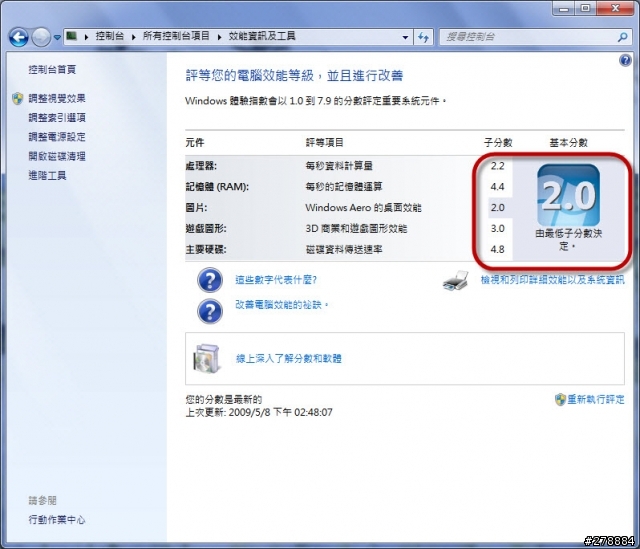The width and height of the screenshot is (640, 549).
Task: Click 重新執行評定 to rerun assessment
Action: coord(596,399)
